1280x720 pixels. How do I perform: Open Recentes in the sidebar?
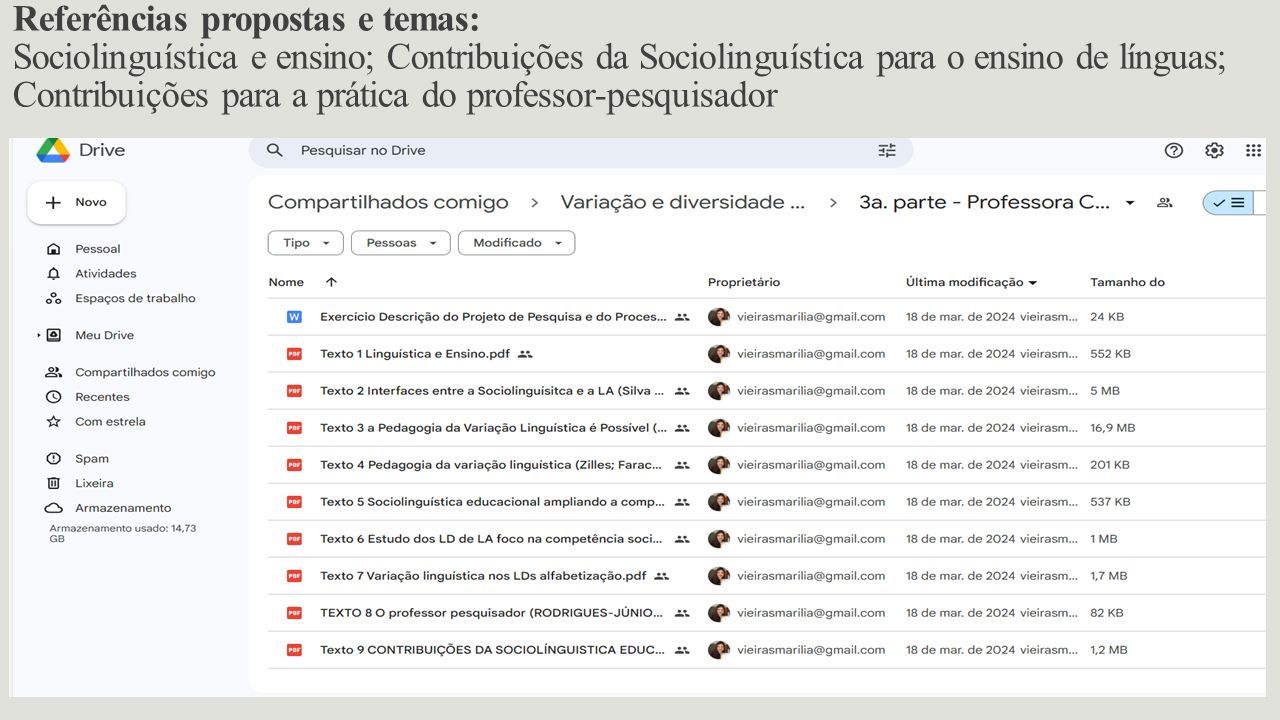coord(102,397)
